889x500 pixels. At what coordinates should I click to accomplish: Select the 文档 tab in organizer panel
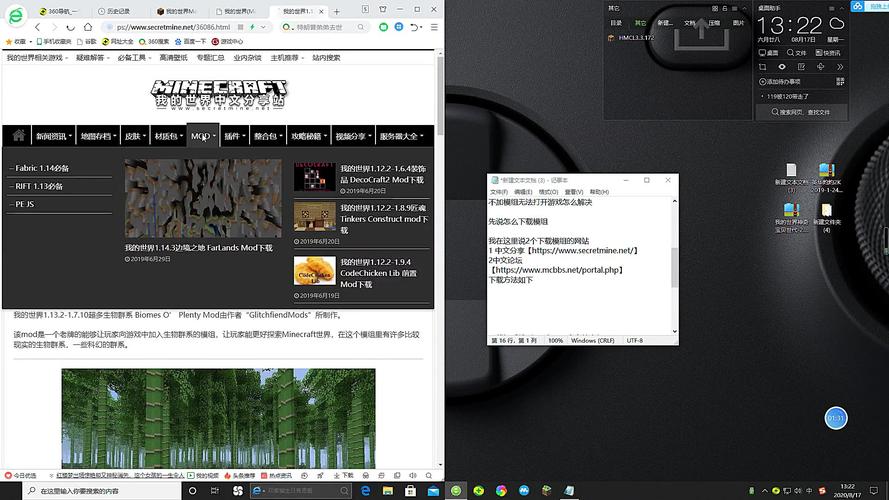click(x=689, y=23)
